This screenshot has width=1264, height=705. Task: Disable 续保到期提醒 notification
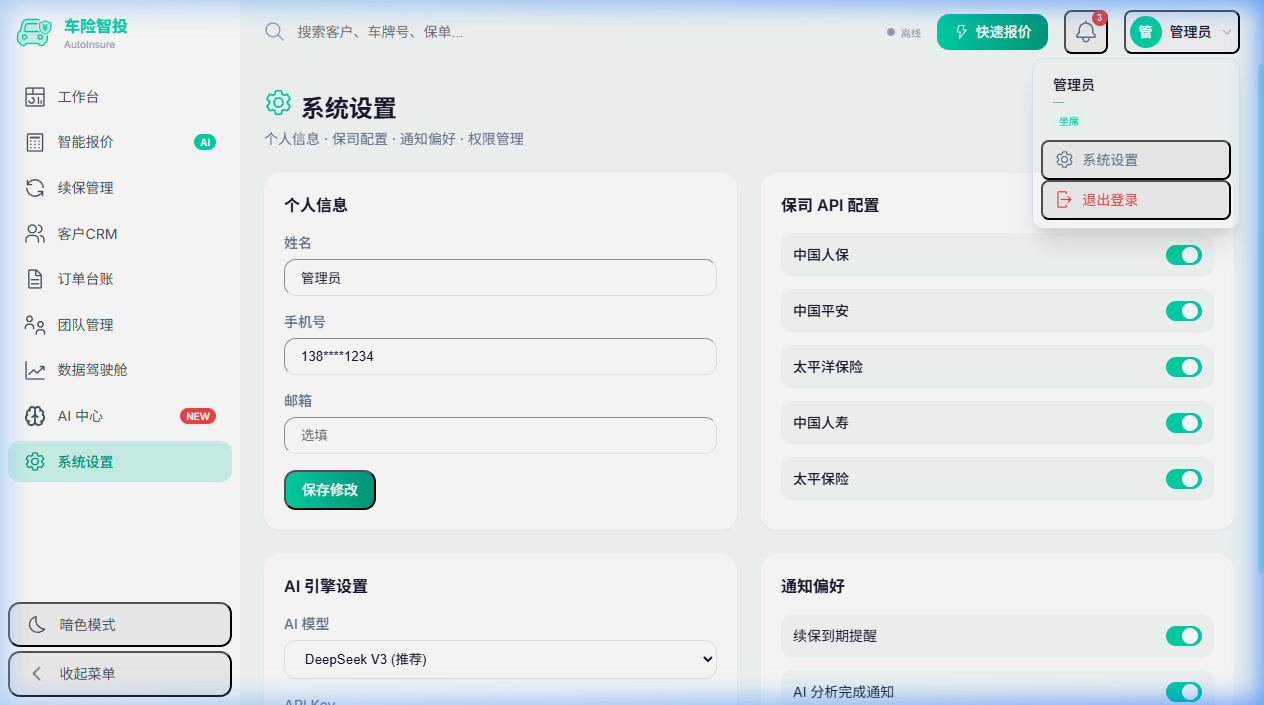coord(1184,636)
